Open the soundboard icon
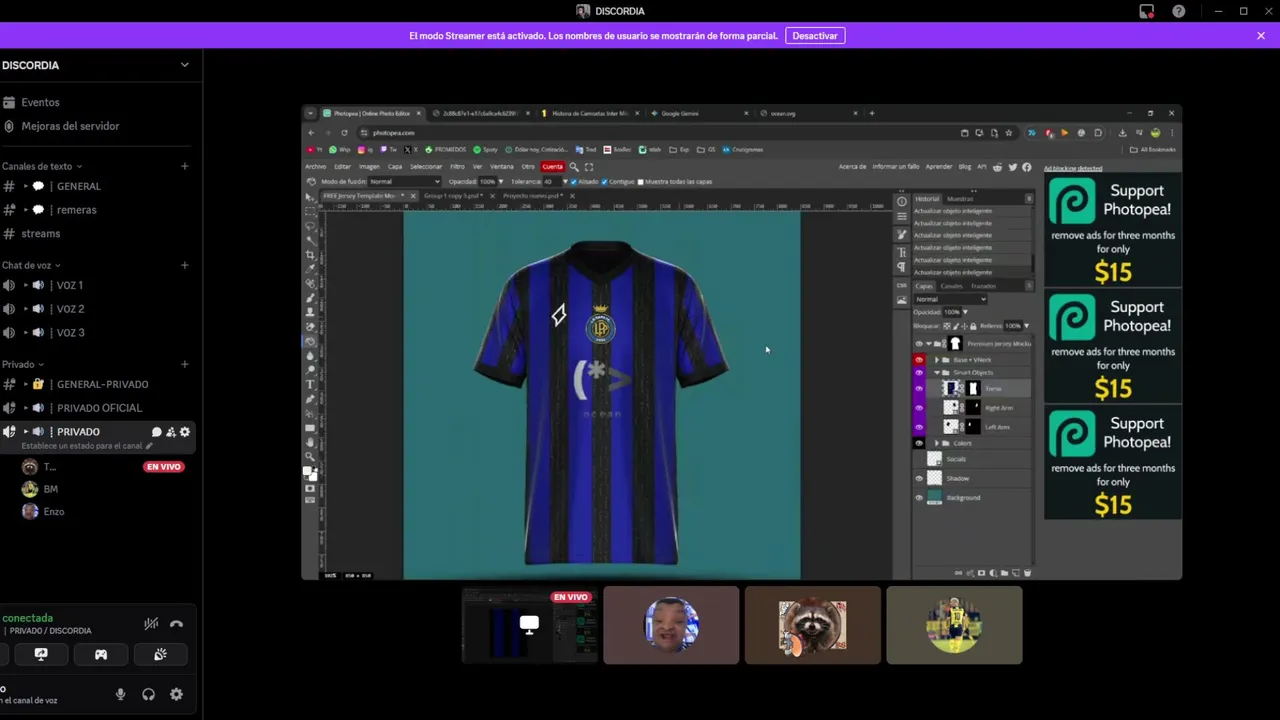Viewport: 1280px width, 720px height. pos(160,654)
